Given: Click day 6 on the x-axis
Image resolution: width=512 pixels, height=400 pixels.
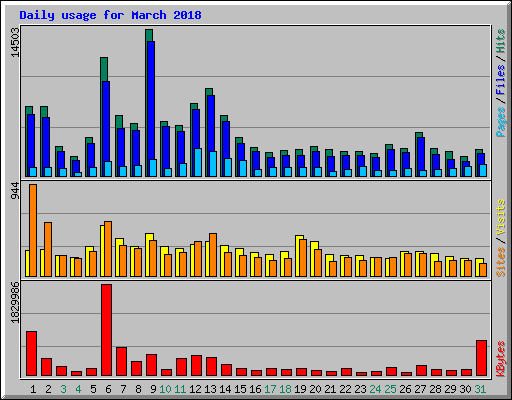Looking at the screenshot, I should [108, 389].
